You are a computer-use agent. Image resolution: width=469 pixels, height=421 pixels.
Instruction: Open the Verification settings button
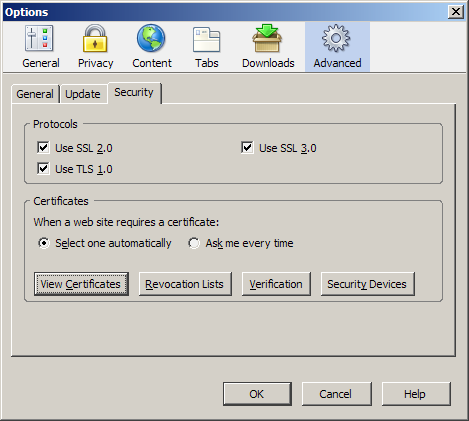coord(276,284)
